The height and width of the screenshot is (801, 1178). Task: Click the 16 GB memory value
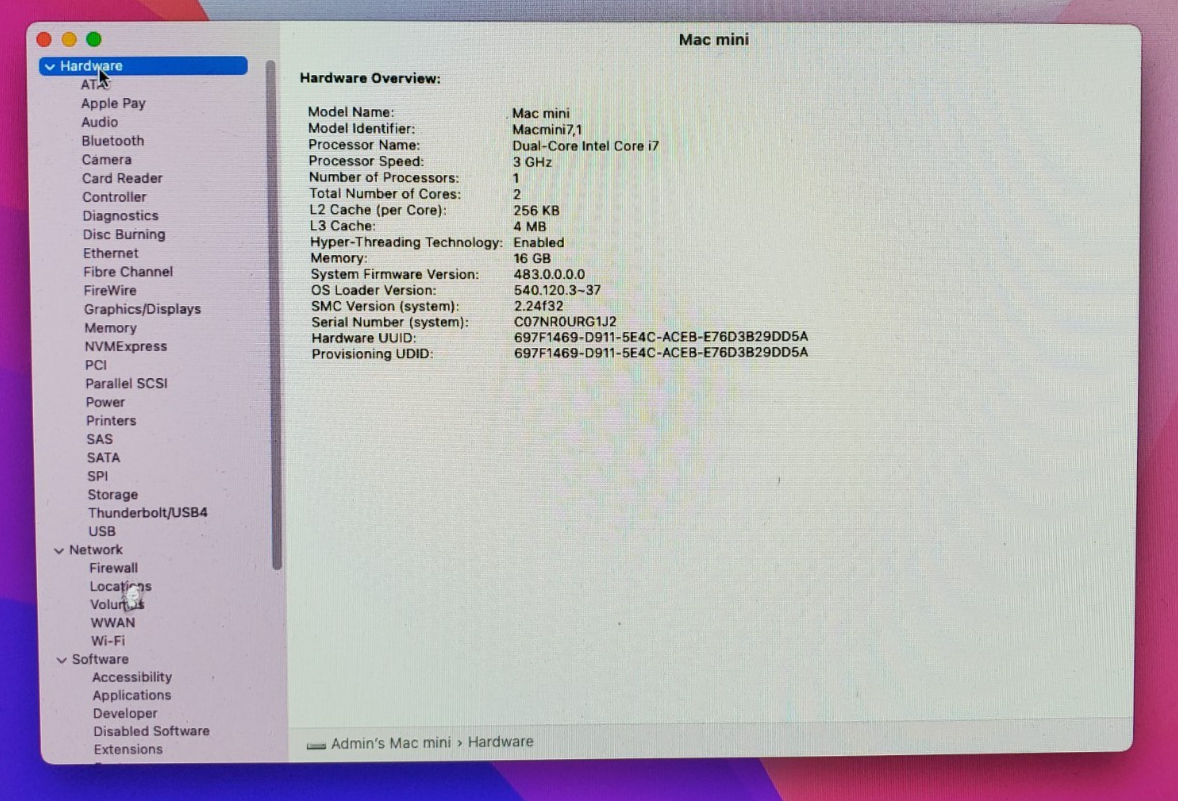coord(532,258)
